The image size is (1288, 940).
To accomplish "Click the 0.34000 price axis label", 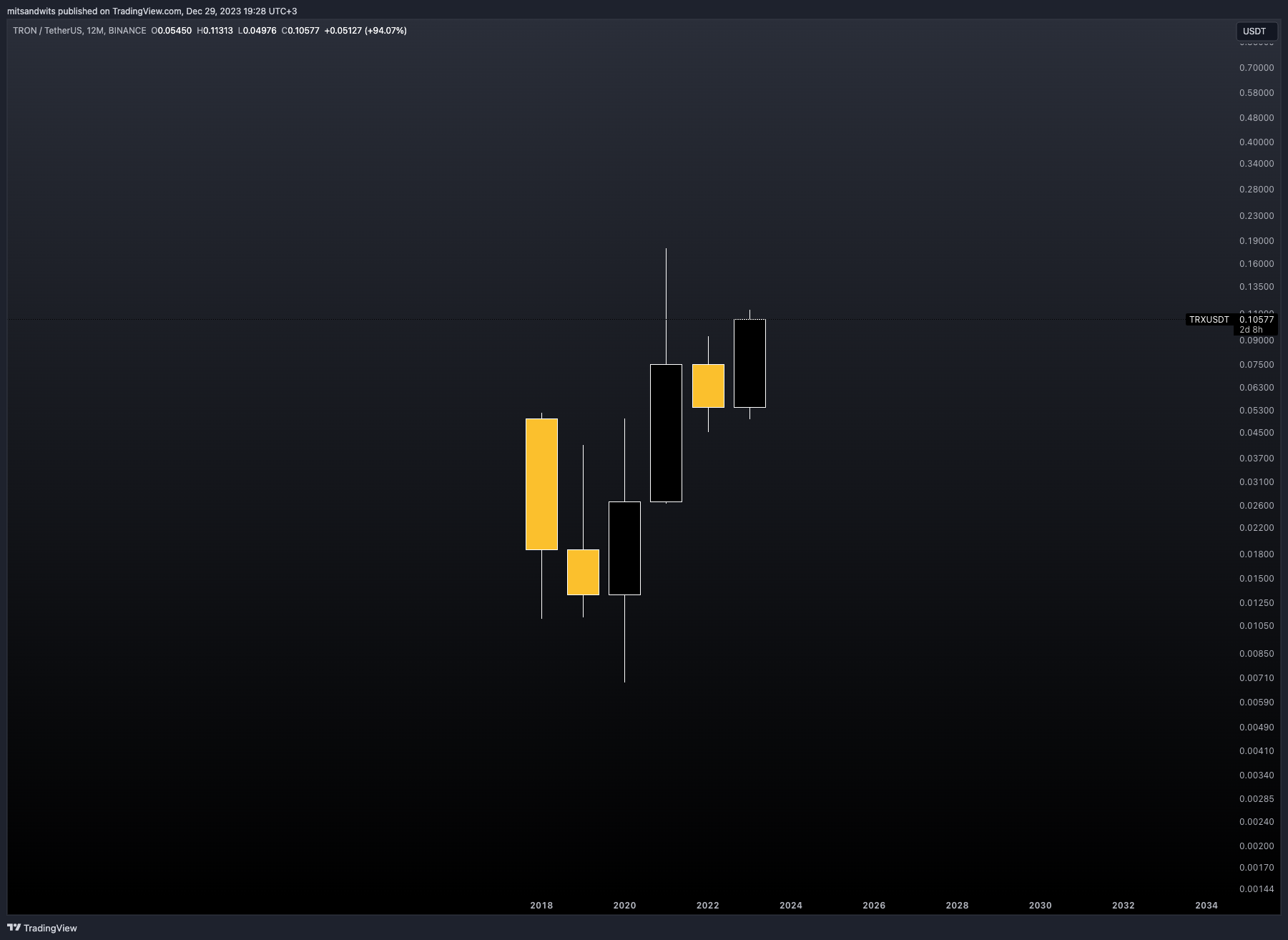I will (1257, 164).
